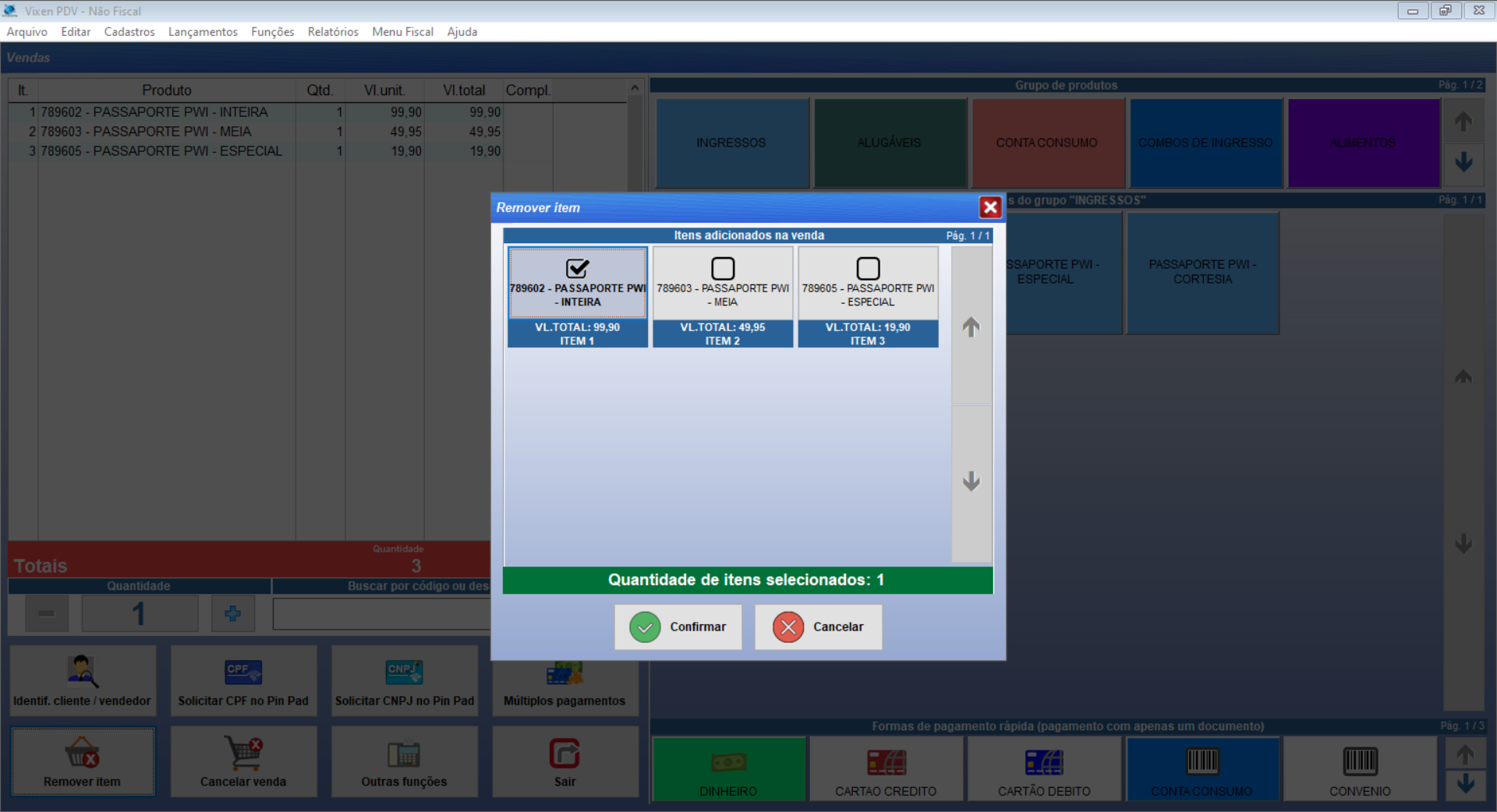Select sale row 789605 - PASSAPORTE PWI - ESPECIAL

point(317,151)
